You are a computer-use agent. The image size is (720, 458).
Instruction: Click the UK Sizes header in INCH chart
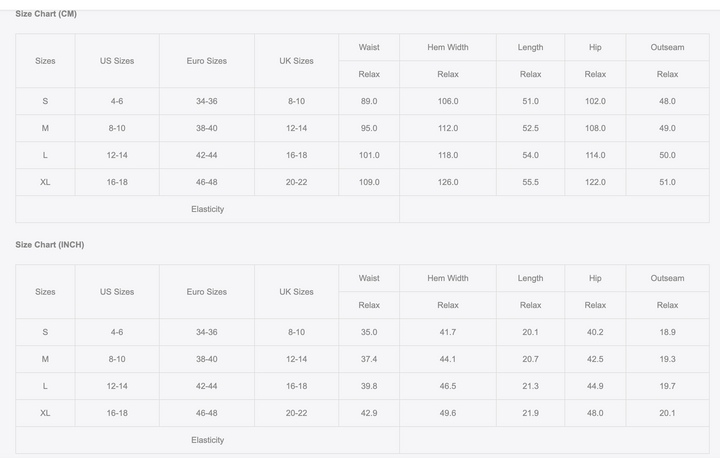click(x=296, y=292)
